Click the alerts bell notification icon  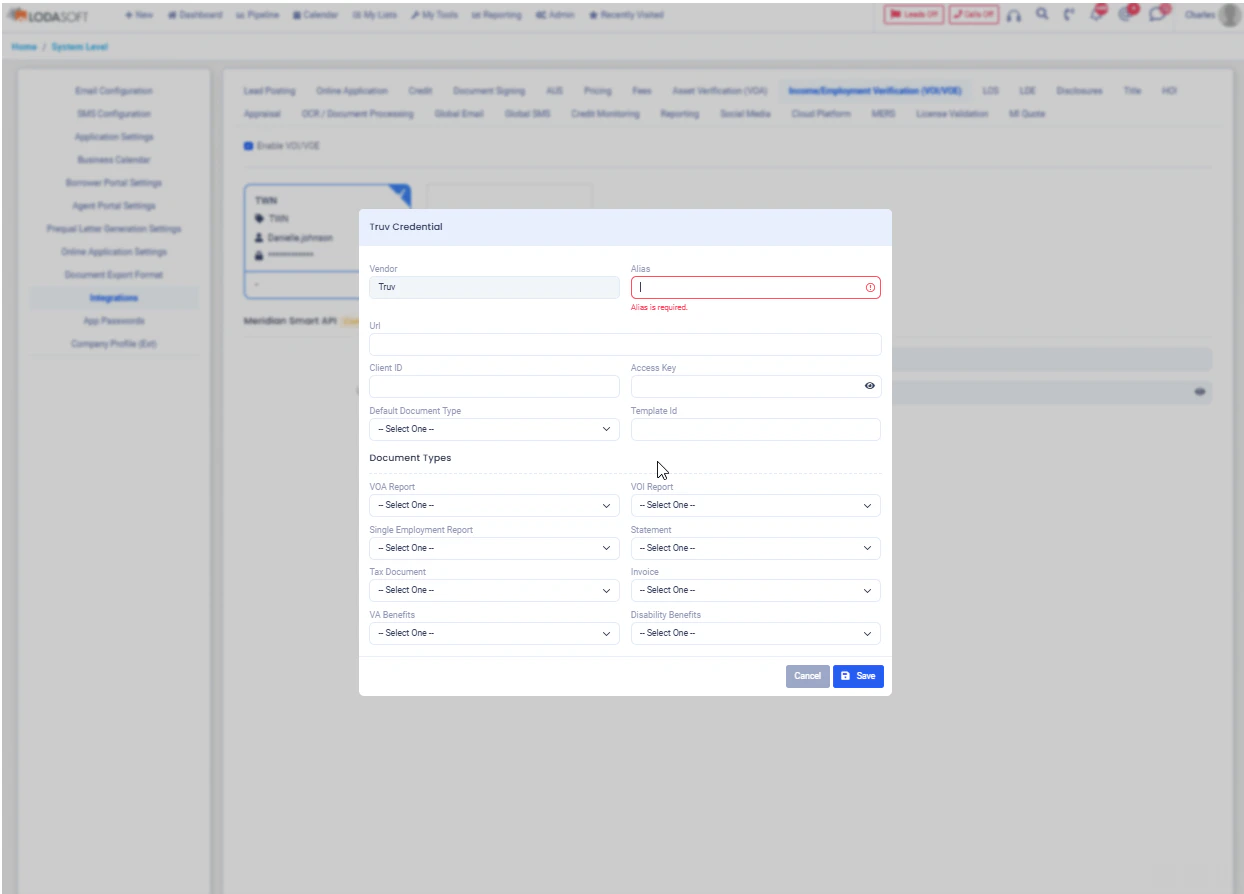(1095, 13)
